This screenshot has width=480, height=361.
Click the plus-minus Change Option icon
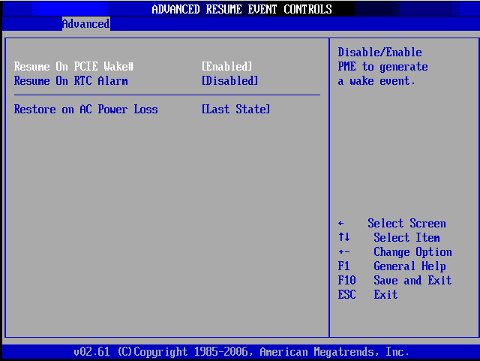tap(344, 252)
